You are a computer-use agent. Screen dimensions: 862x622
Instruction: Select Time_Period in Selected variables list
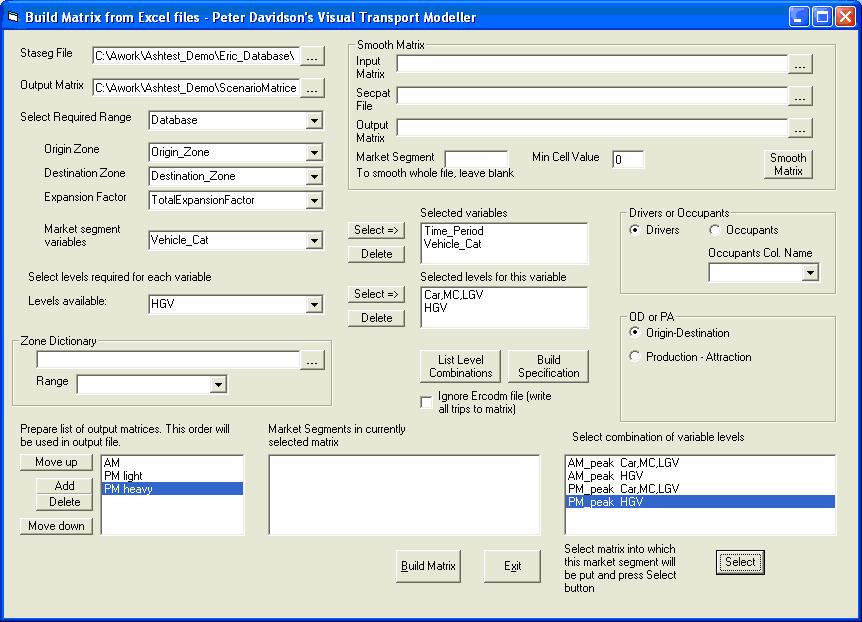coord(452,230)
